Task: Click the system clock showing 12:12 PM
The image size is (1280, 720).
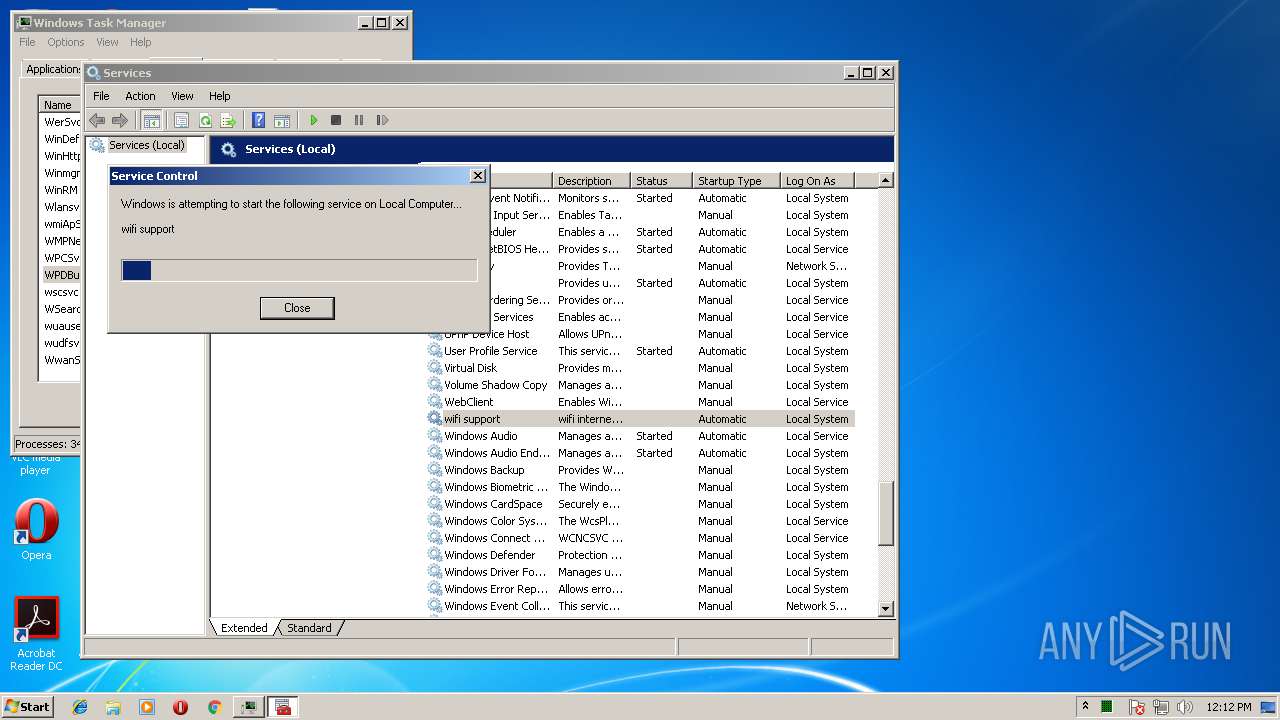Action: (1229, 707)
